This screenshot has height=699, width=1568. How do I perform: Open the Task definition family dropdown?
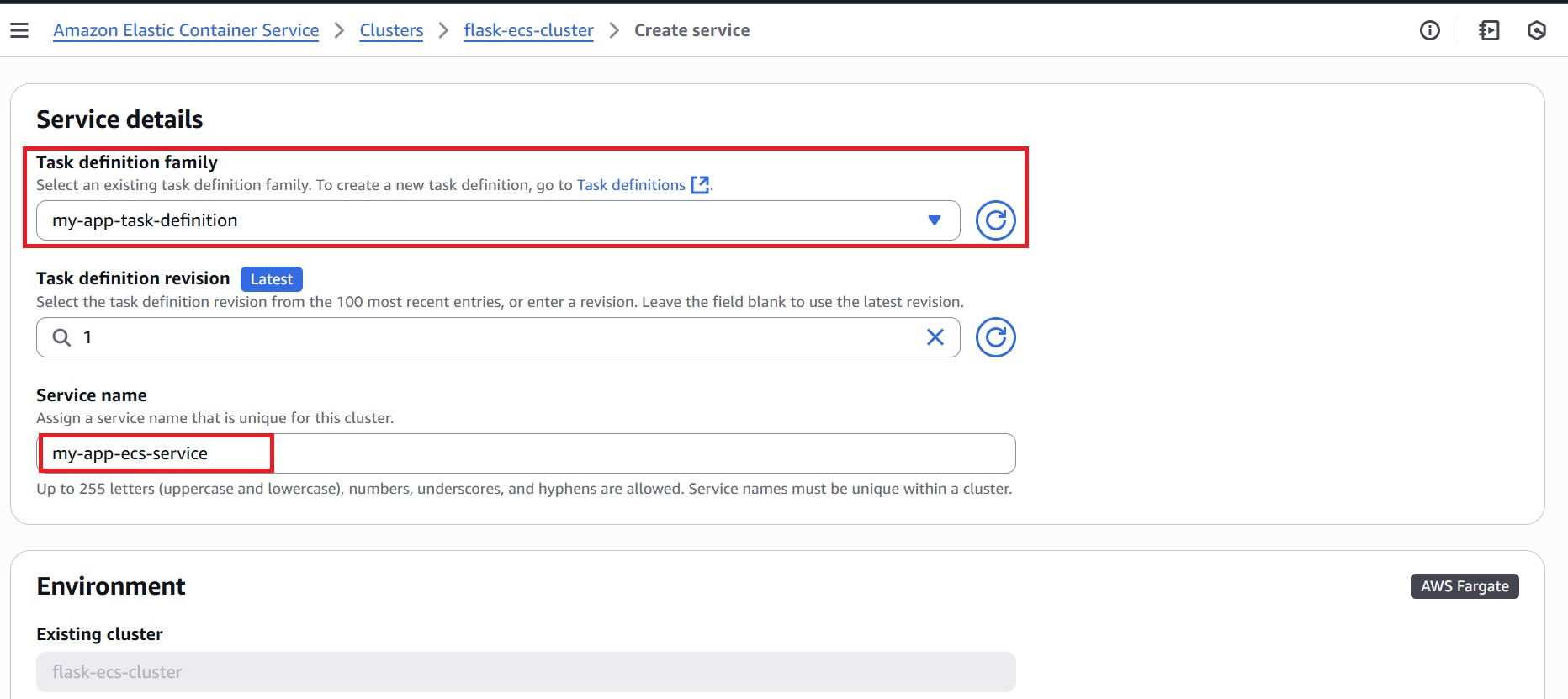498,220
